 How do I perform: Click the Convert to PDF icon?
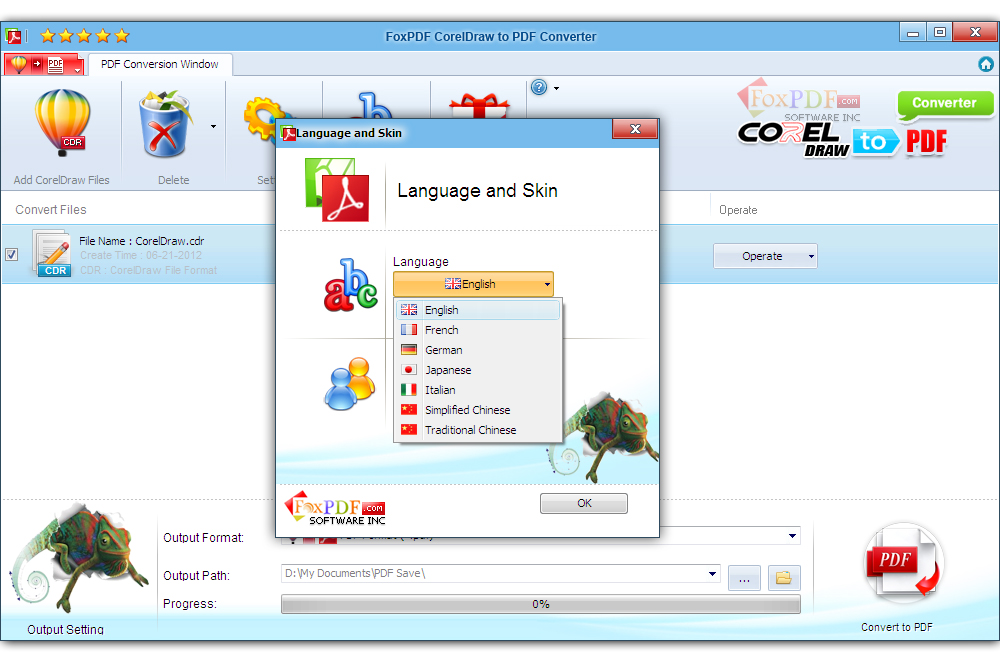click(x=904, y=563)
